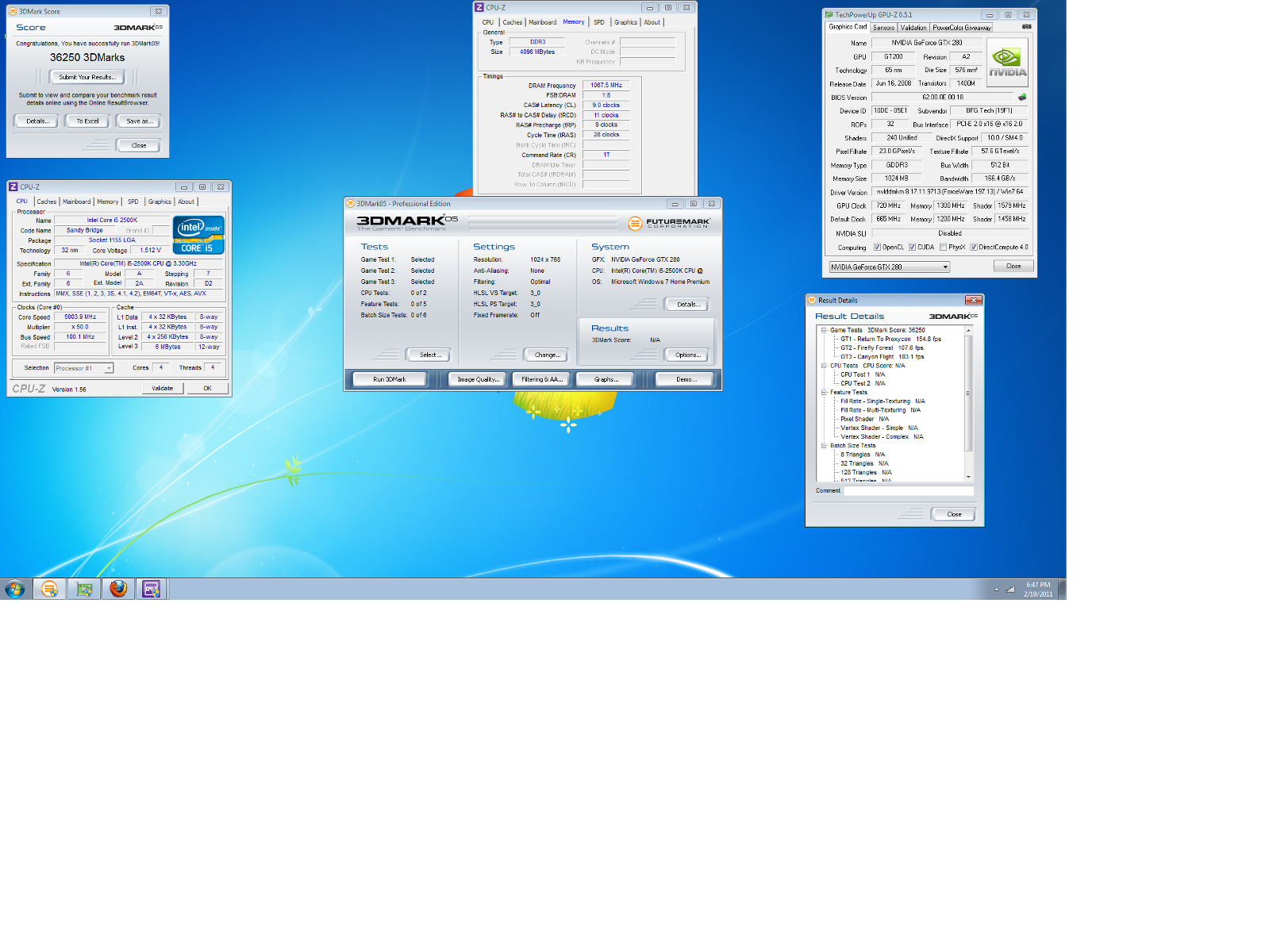Screen dimensions: 1269x952
Task: Click the GPU-Z title bar icon
Action: coord(829,14)
